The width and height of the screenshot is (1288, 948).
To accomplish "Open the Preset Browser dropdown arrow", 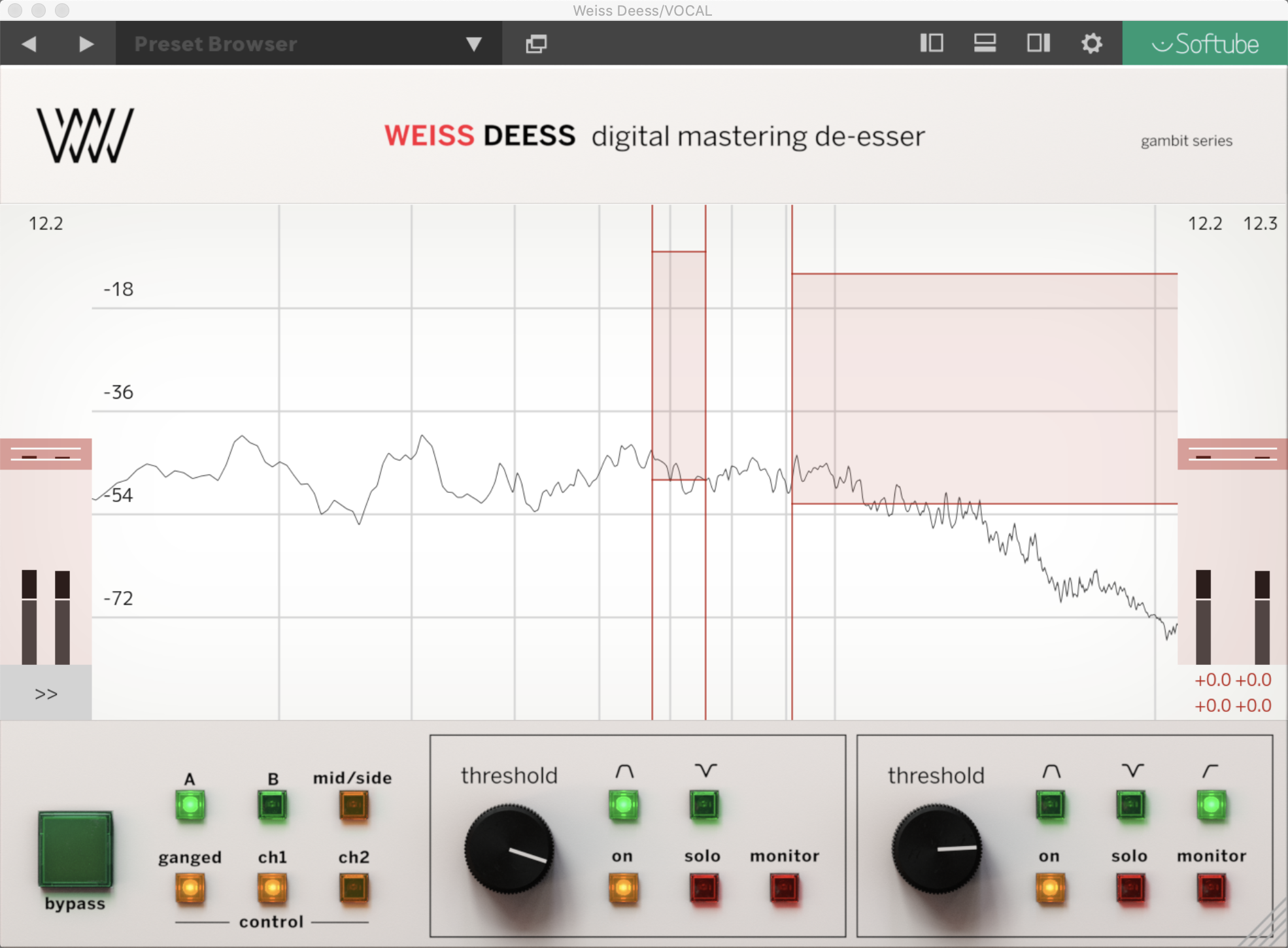I will click(474, 44).
